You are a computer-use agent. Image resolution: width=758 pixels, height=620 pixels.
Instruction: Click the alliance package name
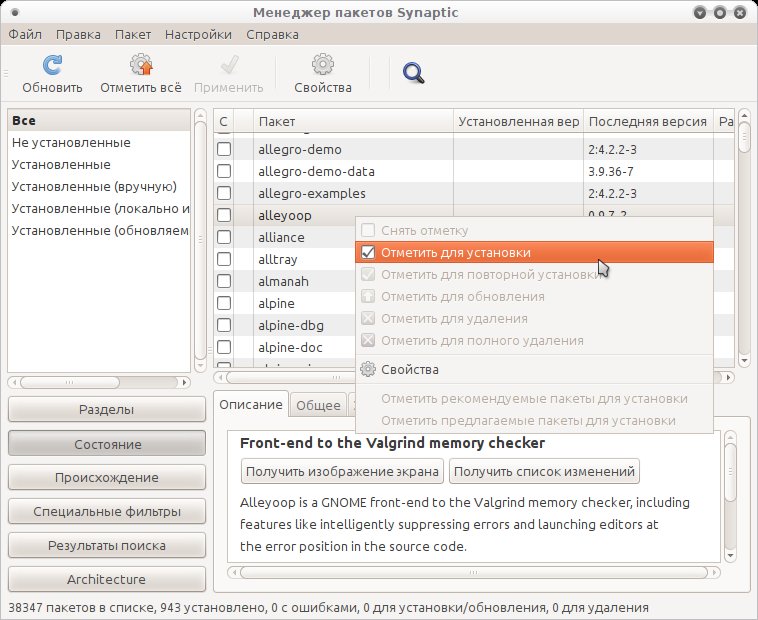pyautogui.click(x=281, y=237)
